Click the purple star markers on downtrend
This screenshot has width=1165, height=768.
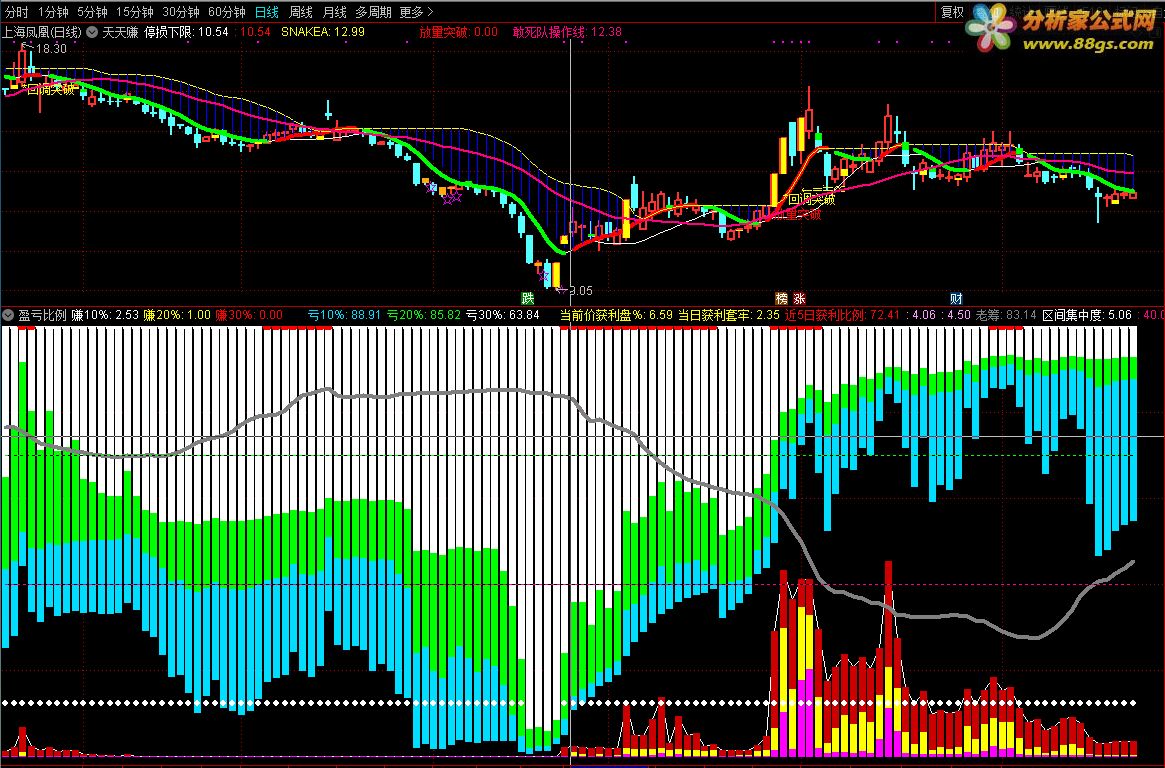click(444, 194)
